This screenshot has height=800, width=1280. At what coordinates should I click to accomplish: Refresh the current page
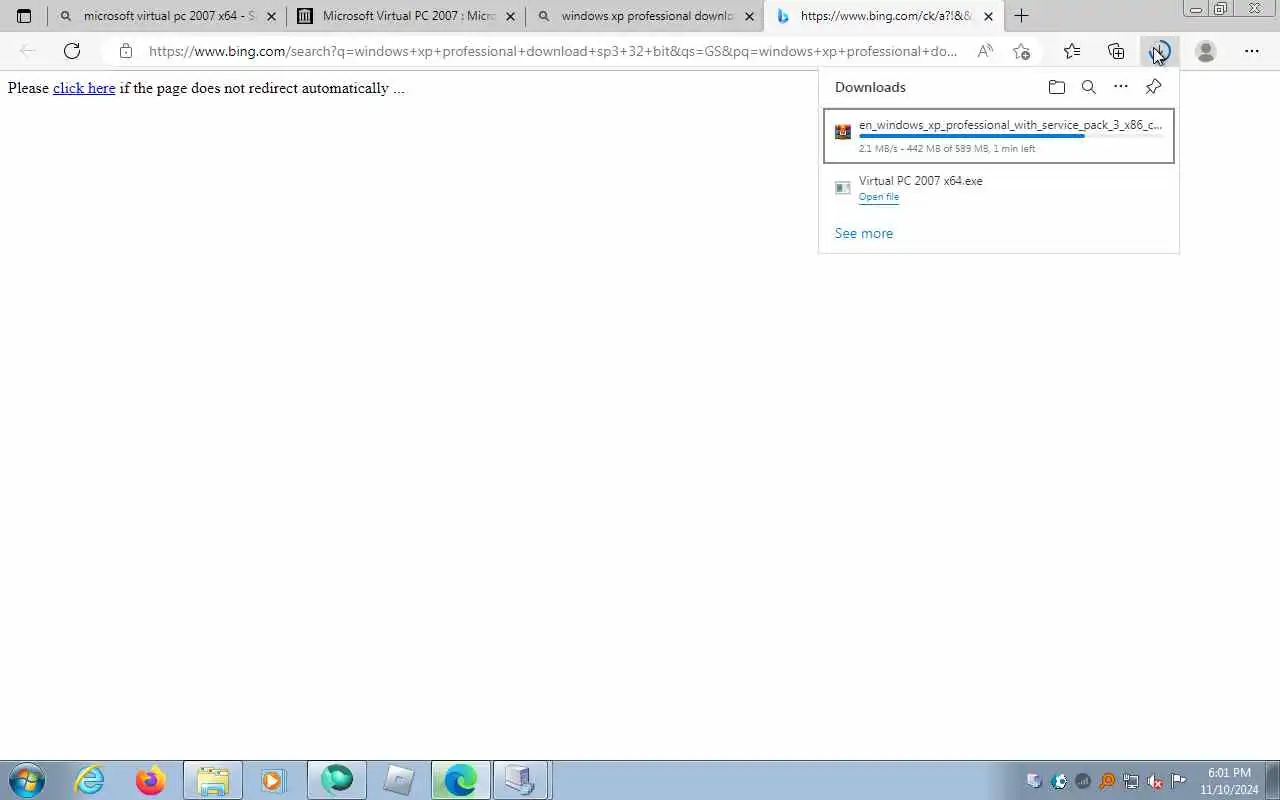coord(72,51)
